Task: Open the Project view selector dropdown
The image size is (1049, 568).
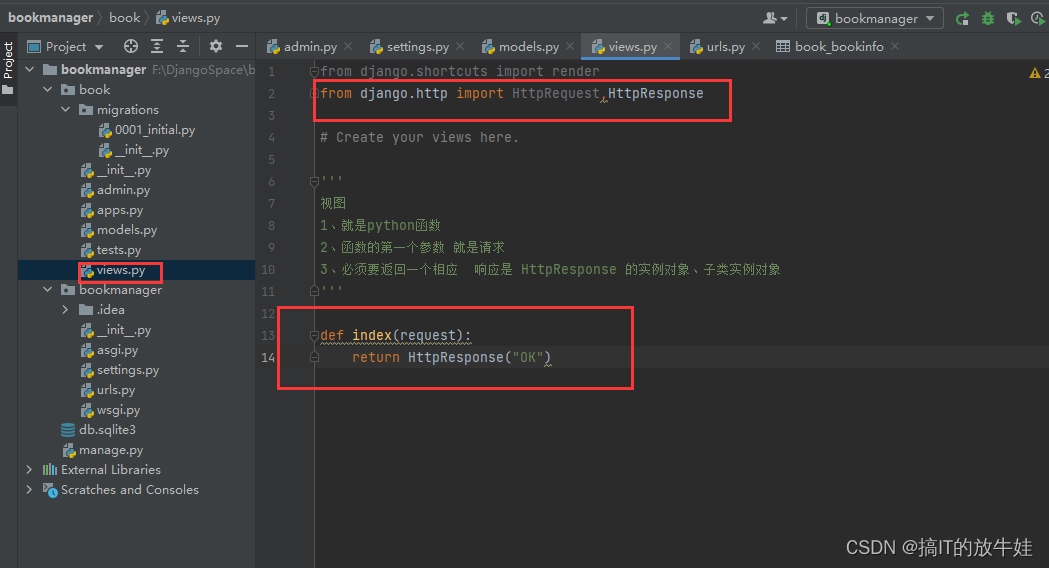Action: (66, 46)
